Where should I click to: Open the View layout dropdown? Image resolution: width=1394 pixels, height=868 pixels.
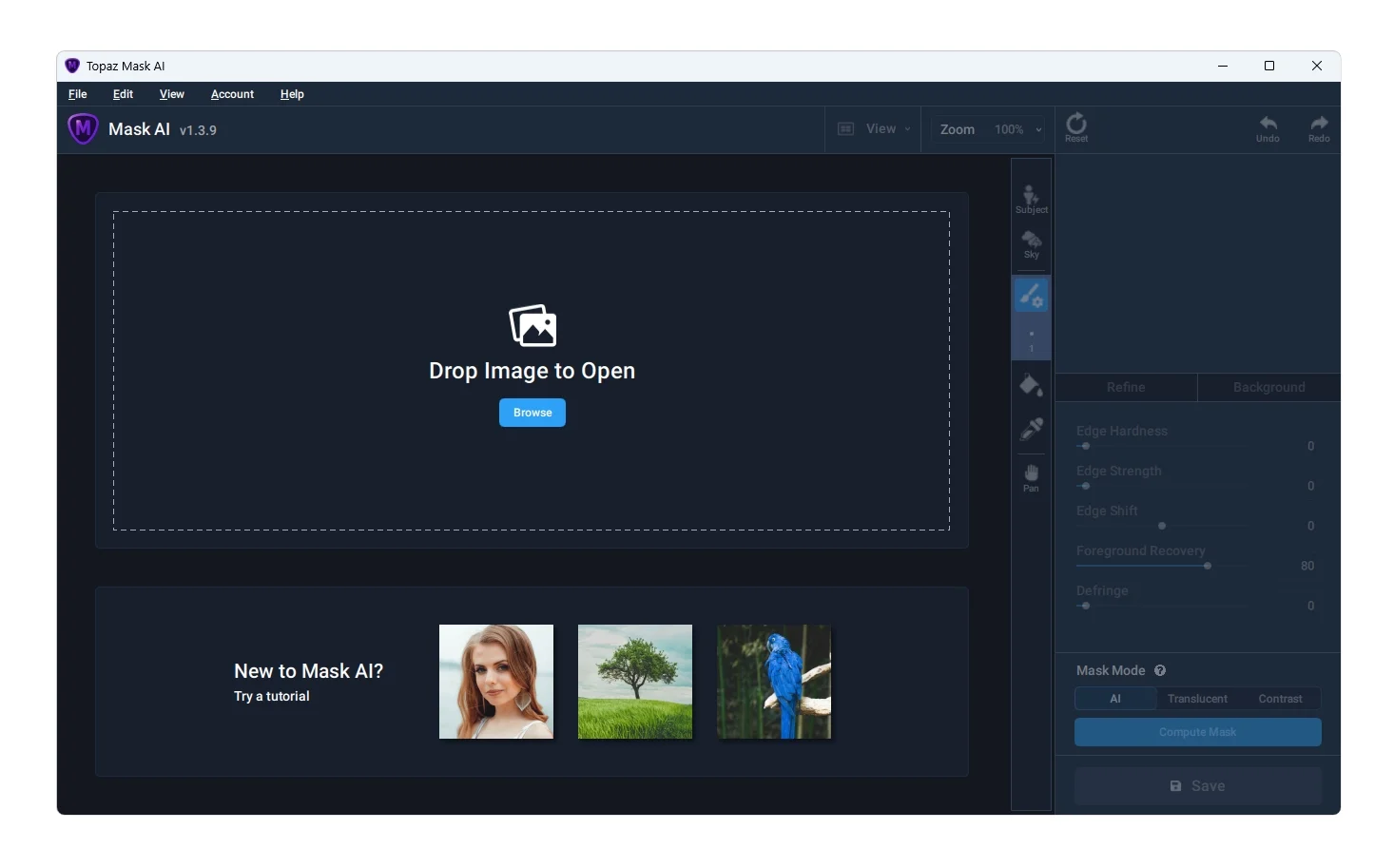874,129
